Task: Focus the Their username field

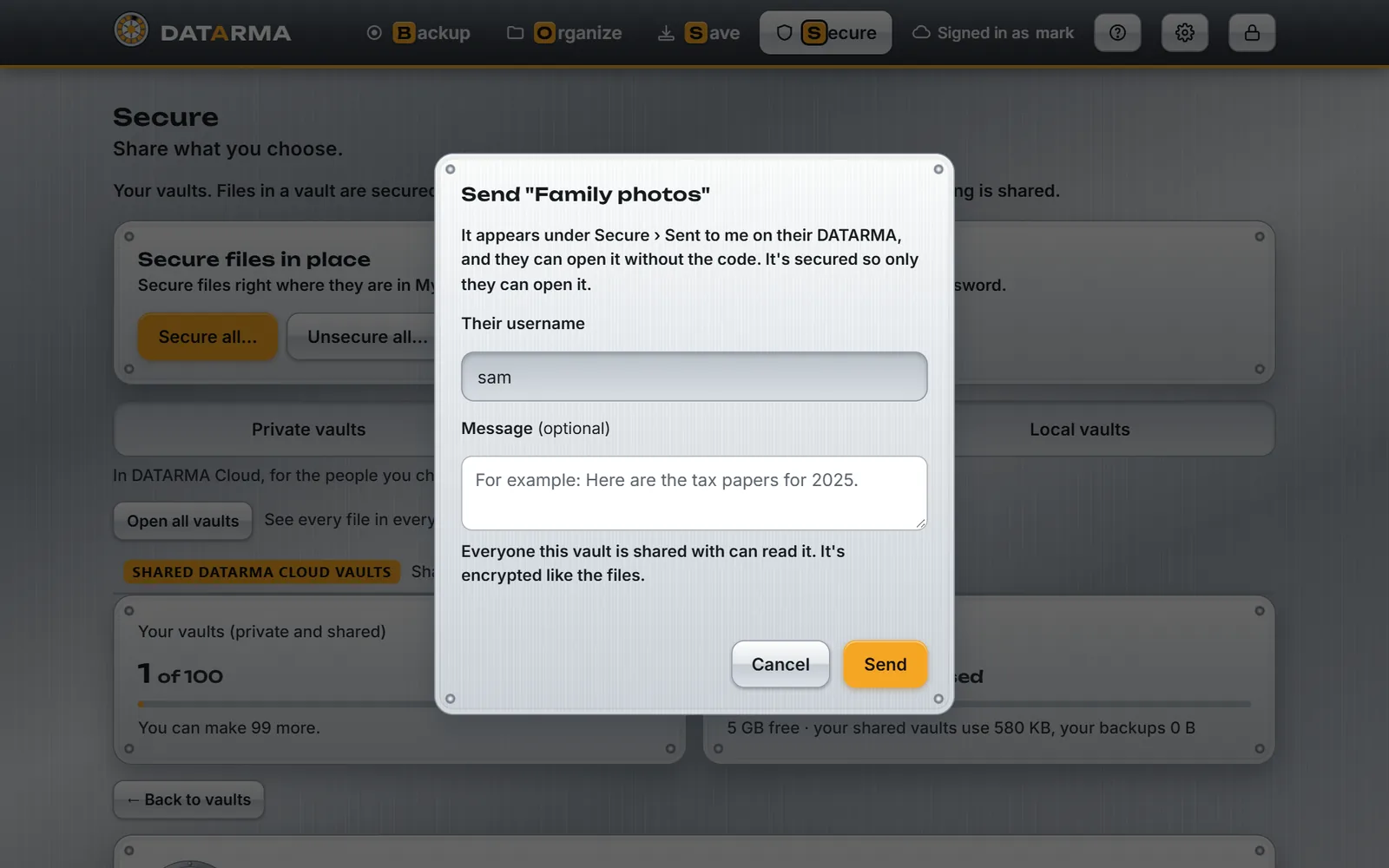Action: (x=694, y=377)
